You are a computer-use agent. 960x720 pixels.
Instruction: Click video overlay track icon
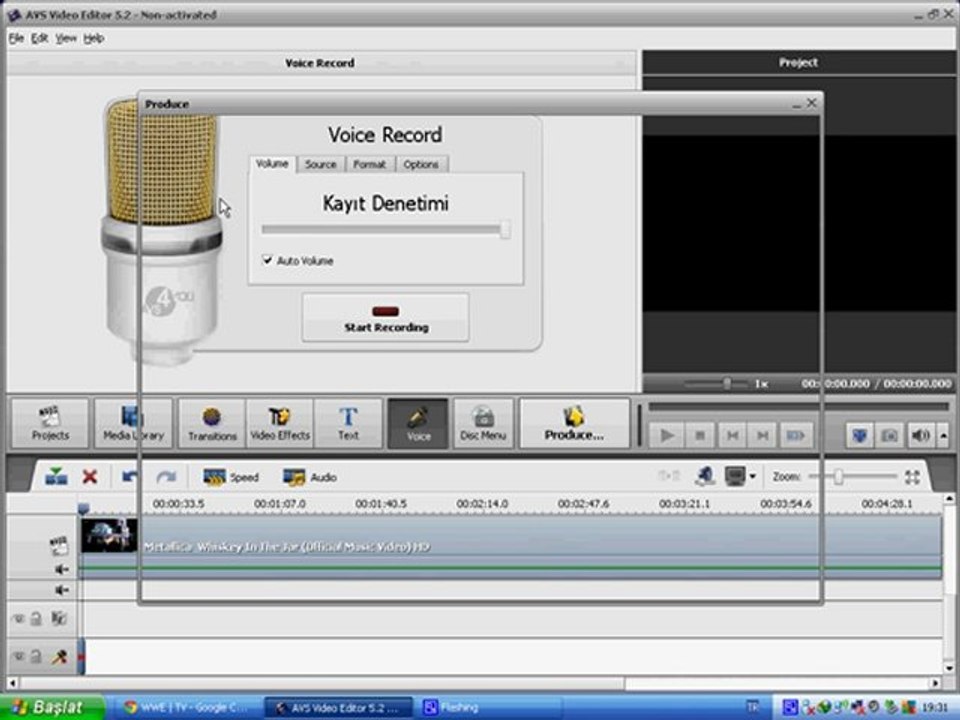point(59,618)
